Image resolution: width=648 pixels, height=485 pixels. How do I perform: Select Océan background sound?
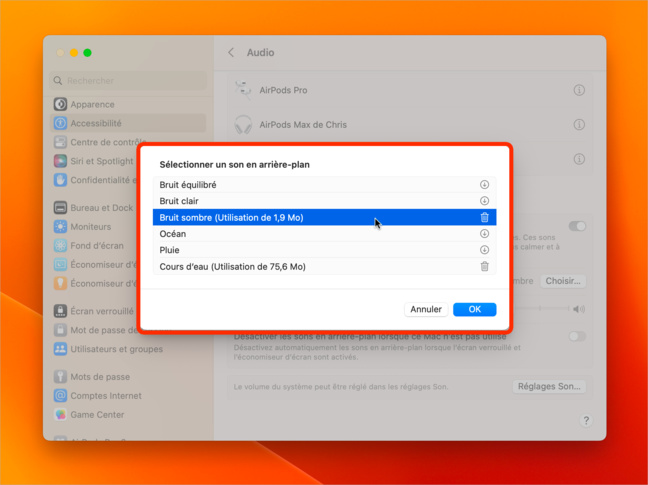coord(324,234)
